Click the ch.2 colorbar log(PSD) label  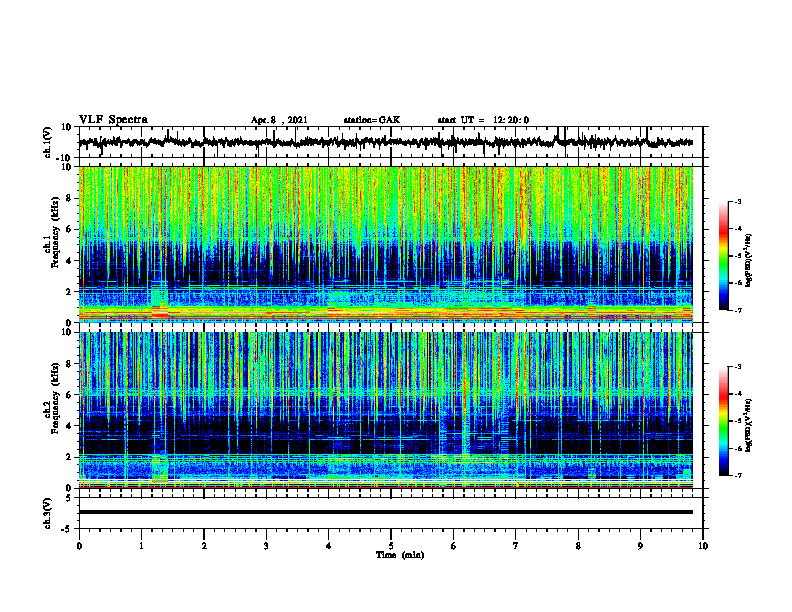[749, 425]
